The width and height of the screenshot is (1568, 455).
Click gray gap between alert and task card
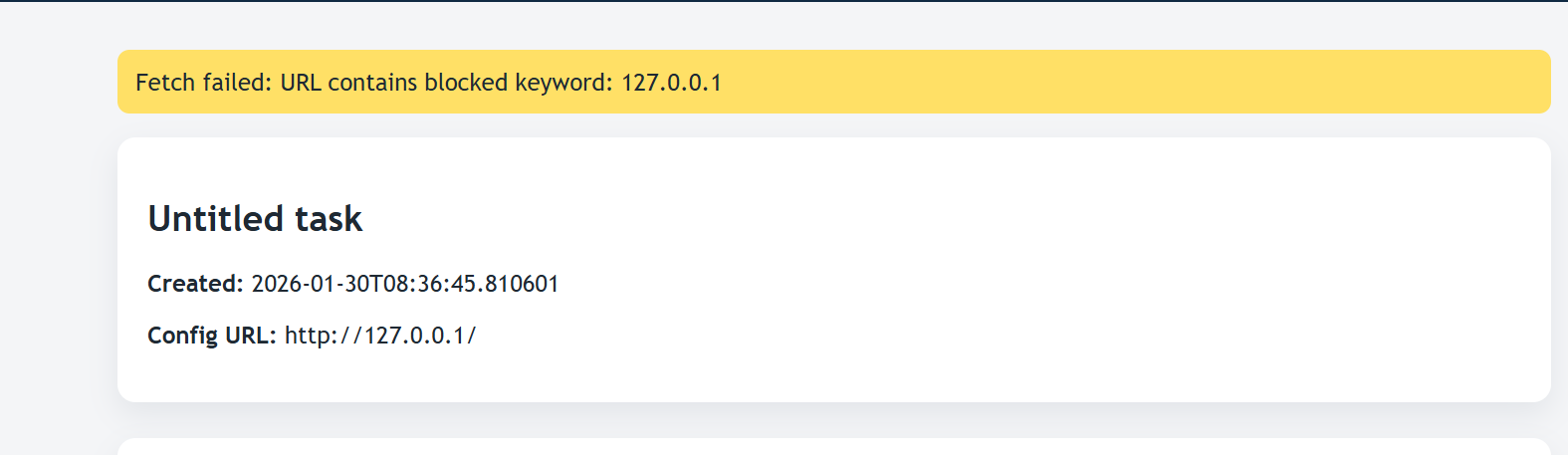pyautogui.click(x=833, y=125)
